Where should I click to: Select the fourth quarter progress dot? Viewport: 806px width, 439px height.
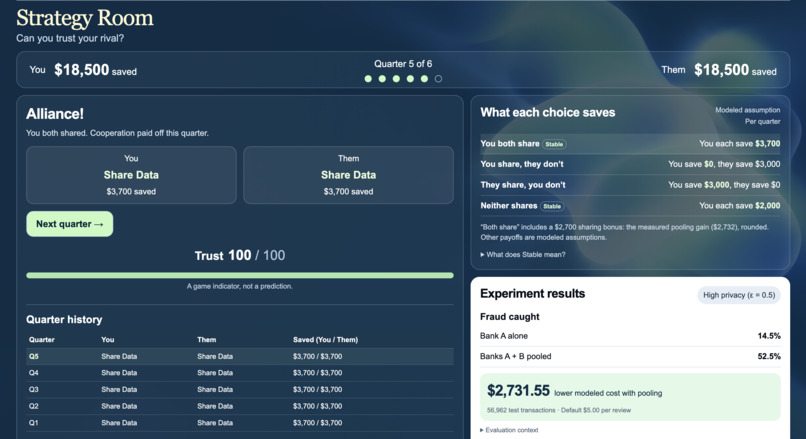pyautogui.click(x=410, y=79)
